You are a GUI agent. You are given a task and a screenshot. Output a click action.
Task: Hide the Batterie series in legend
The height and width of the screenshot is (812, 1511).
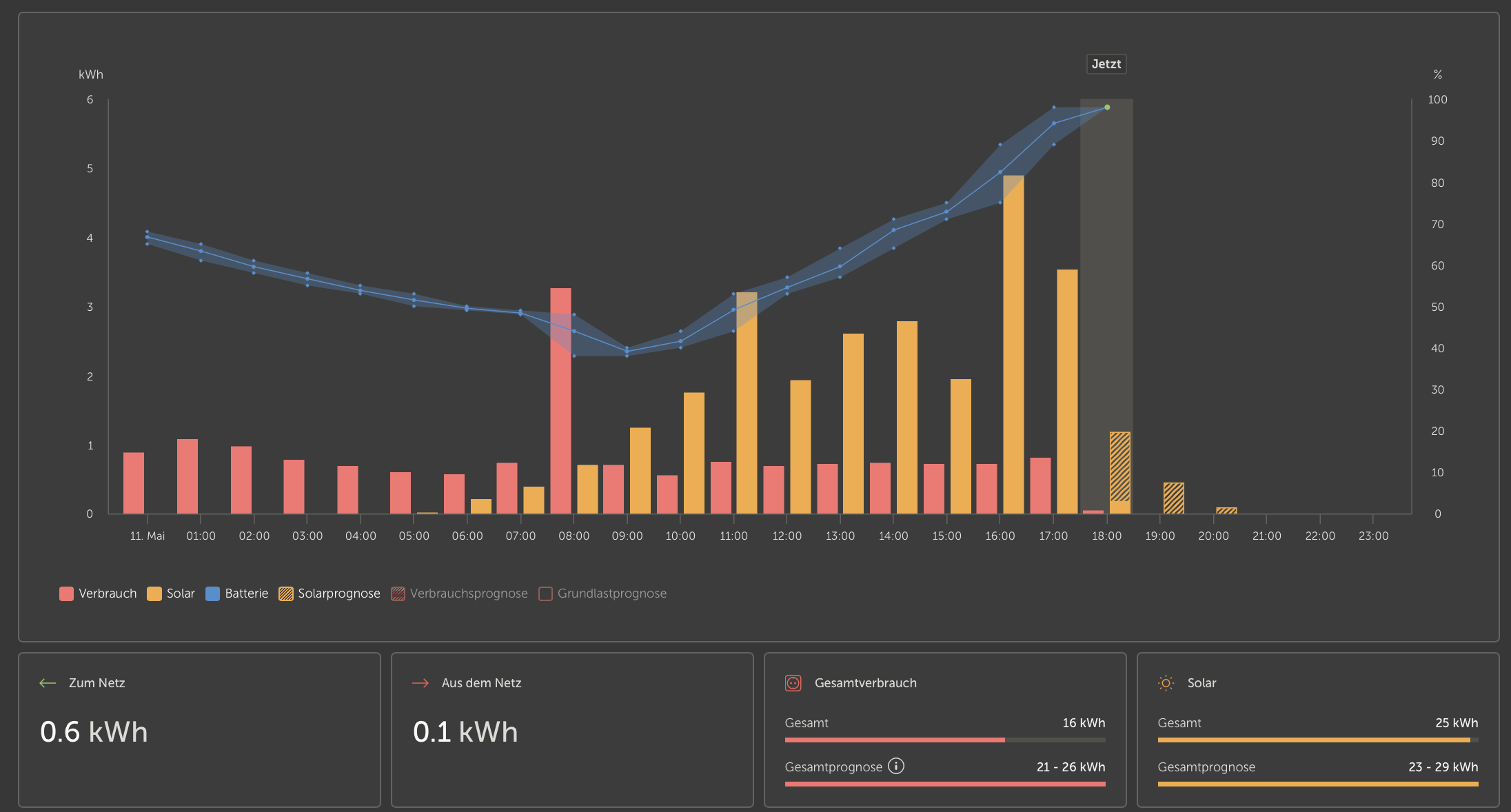(213, 593)
